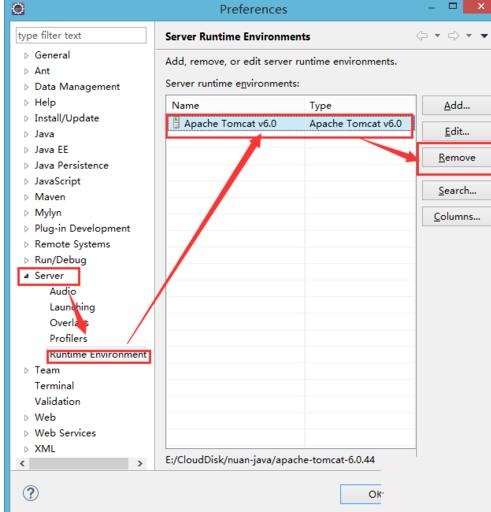Maximize the Preferences window
Screen dimensions: 491x512
(x=453, y=6)
